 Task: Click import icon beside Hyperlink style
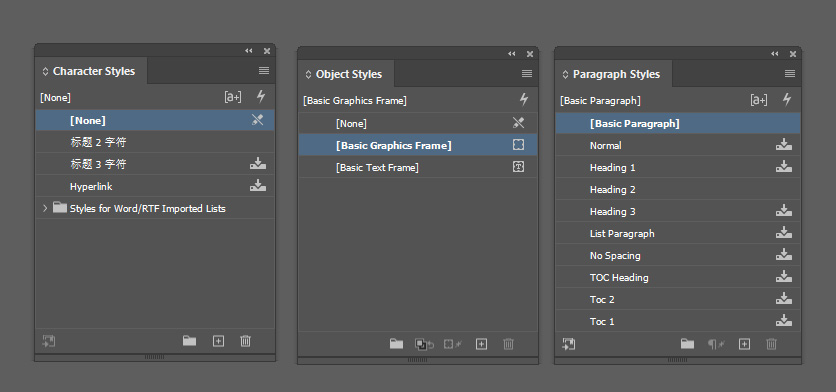click(258, 186)
